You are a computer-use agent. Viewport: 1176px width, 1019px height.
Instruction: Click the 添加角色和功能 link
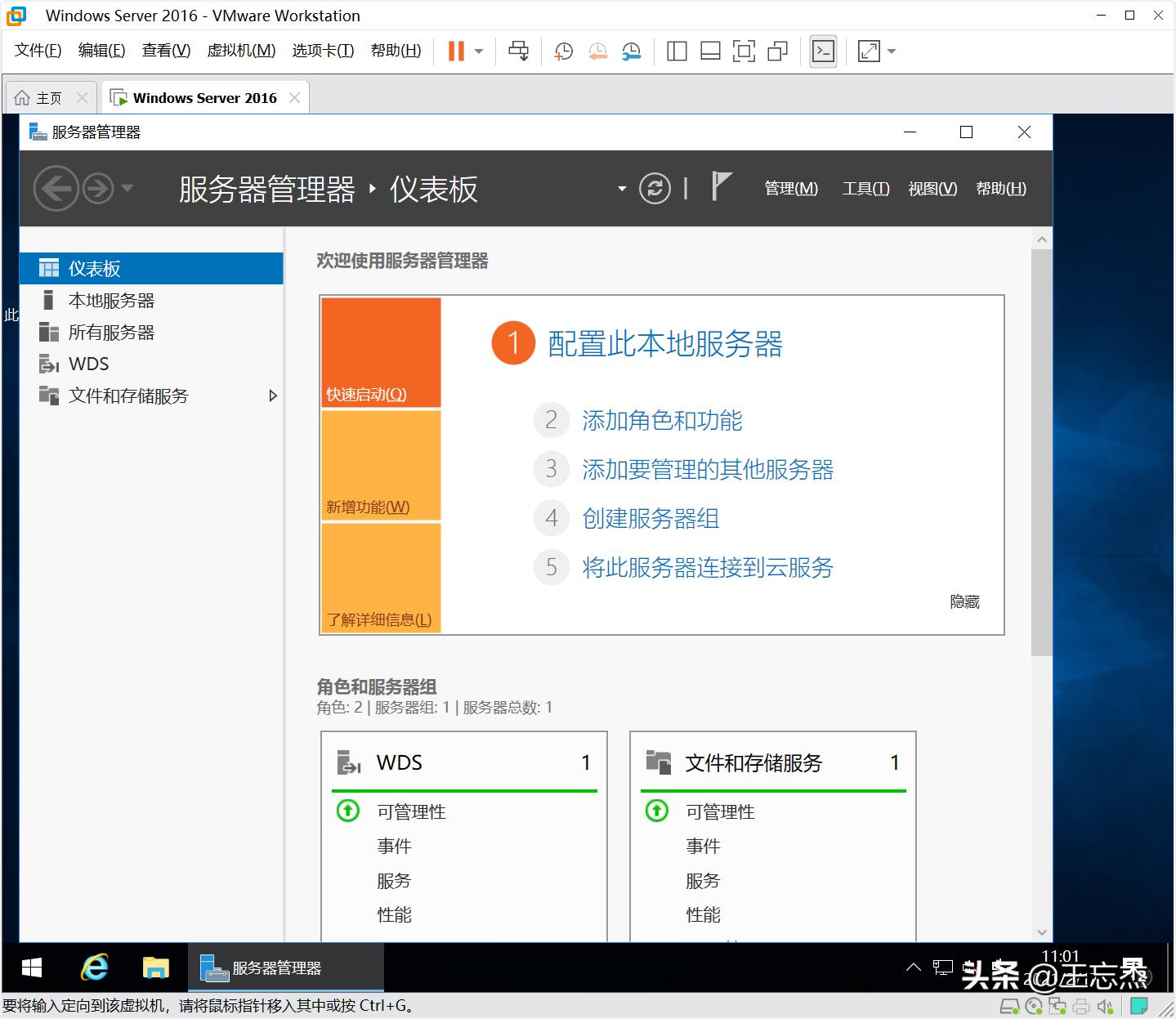(661, 421)
